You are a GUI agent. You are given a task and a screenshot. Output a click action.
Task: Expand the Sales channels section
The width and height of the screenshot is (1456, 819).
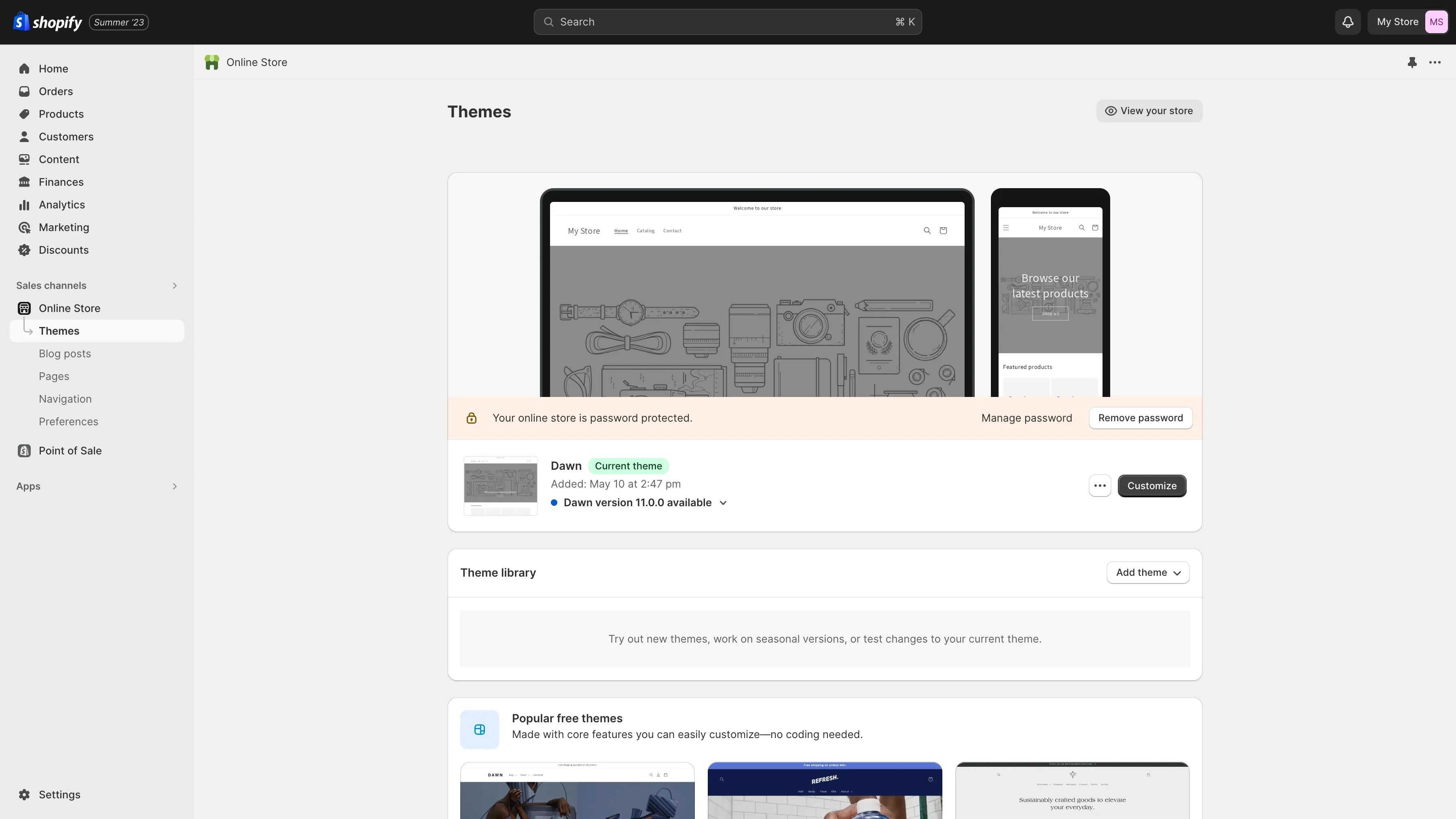click(175, 285)
